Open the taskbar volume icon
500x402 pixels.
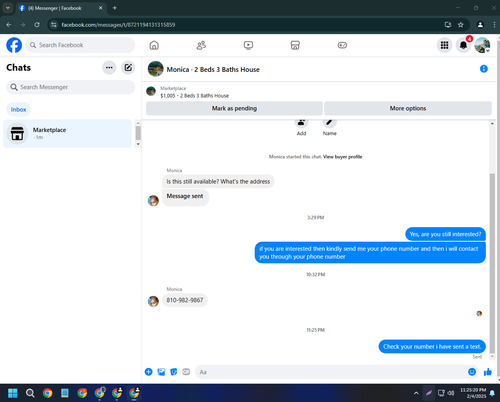click(451, 393)
